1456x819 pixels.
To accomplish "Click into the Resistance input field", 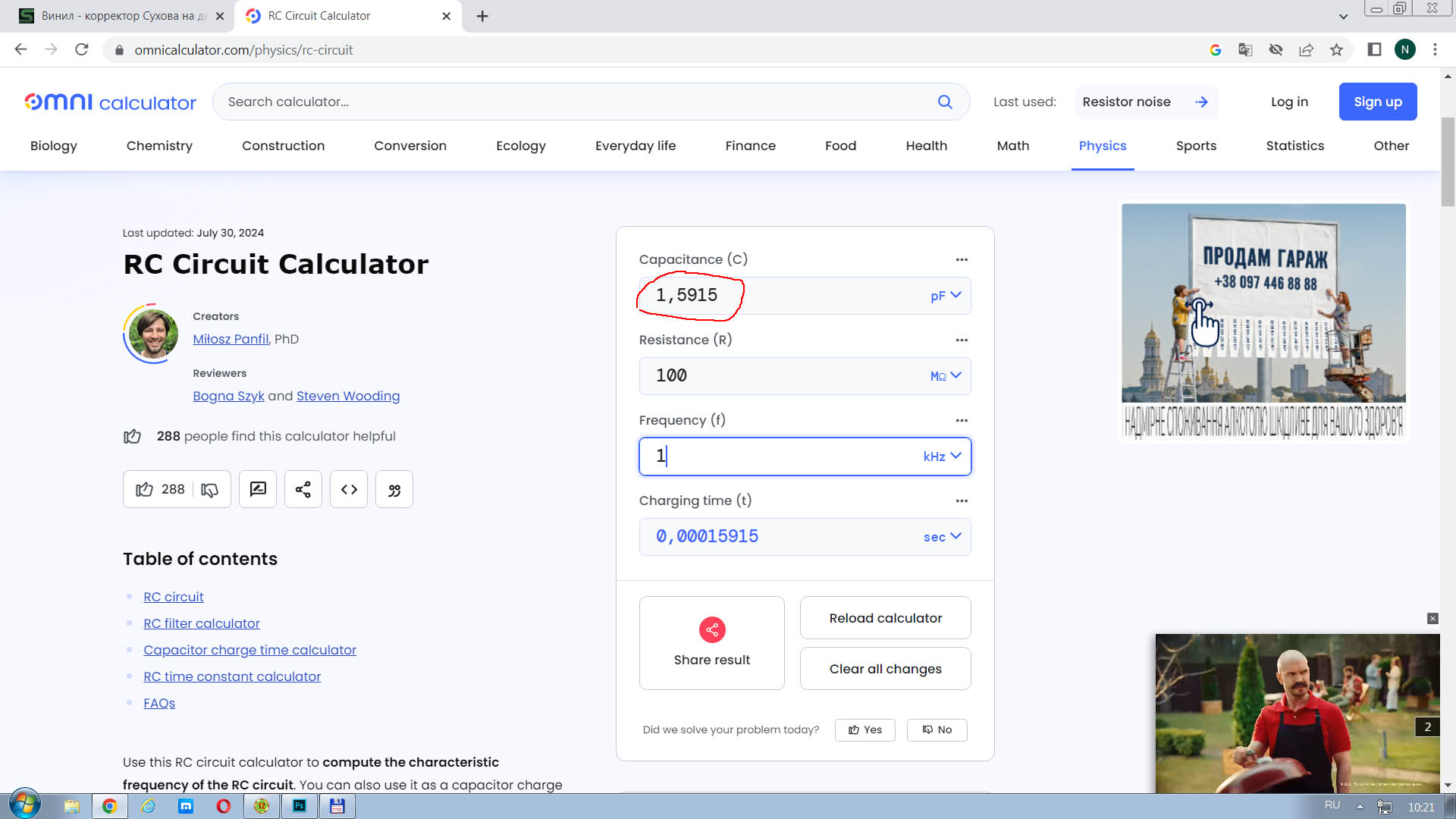I will (781, 376).
